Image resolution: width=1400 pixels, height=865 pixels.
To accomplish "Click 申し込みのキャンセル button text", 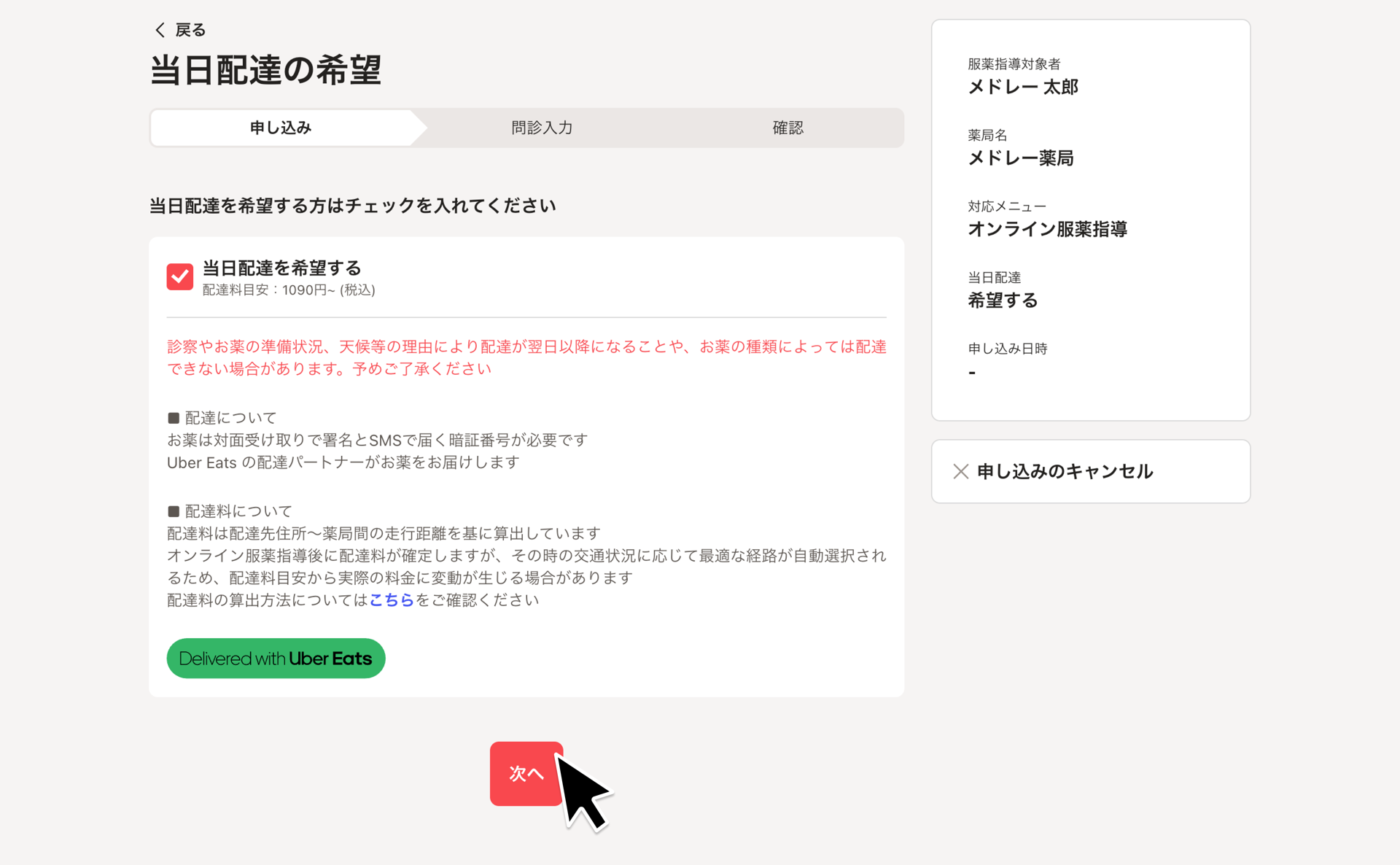I will click(1065, 472).
